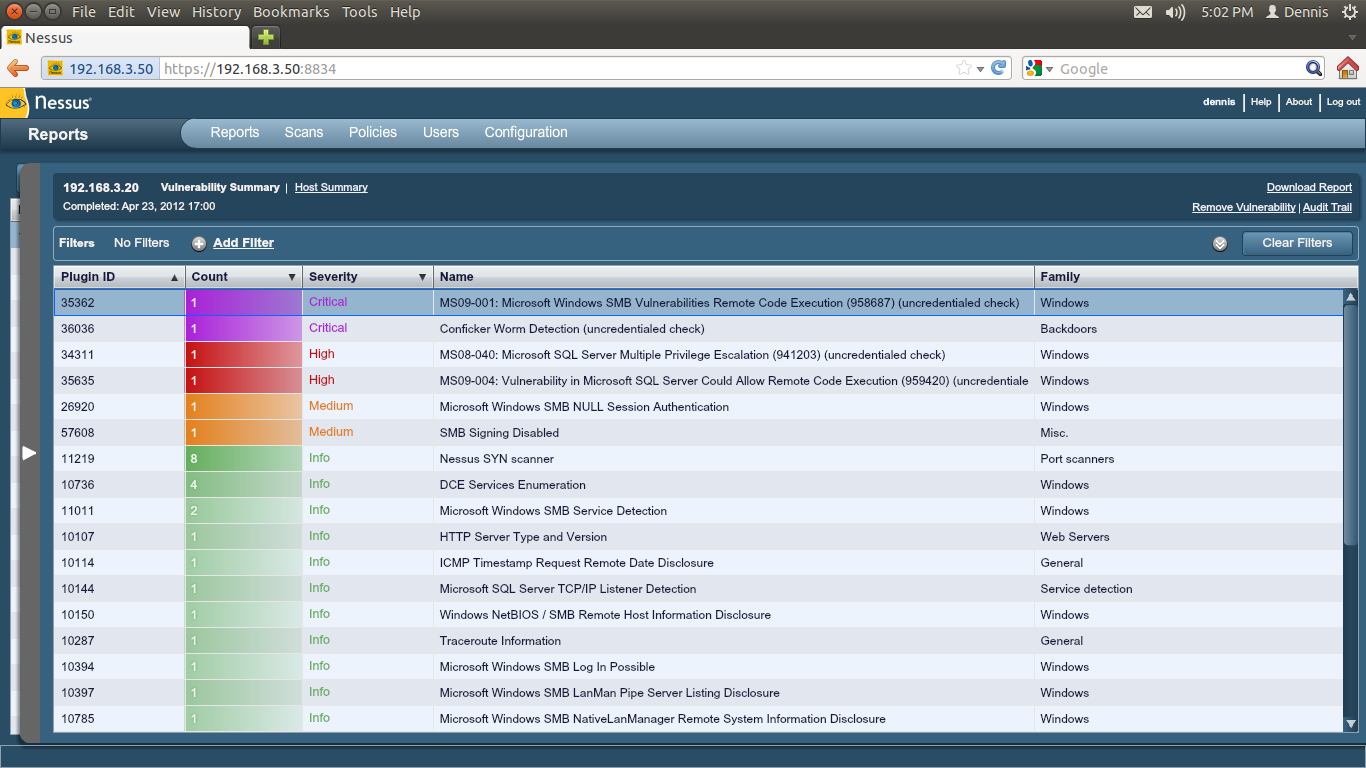Screen dimensions: 1366x768
Task: Open the volume control in the top panel
Action: click(x=1175, y=12)
